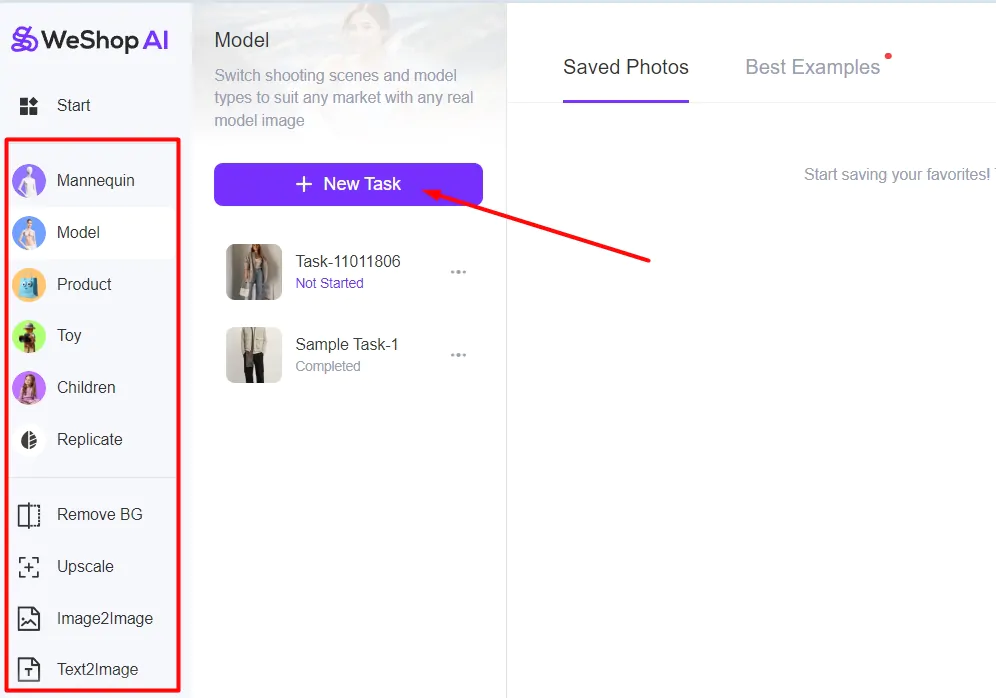Open the Text2Image tool icon
The width and height of the screenshot is (996, 698).
(29, 670)
